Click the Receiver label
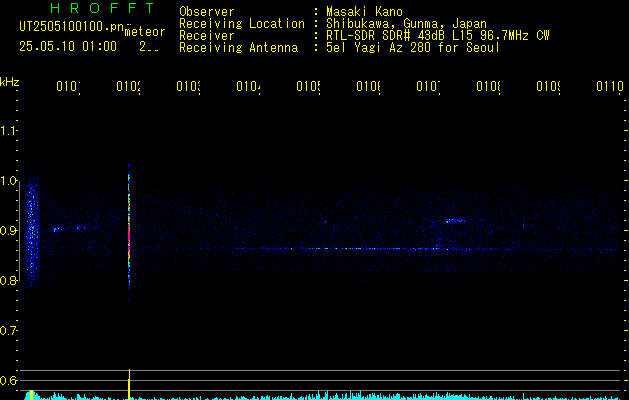629x400 pixels. [x=207, y=36]
